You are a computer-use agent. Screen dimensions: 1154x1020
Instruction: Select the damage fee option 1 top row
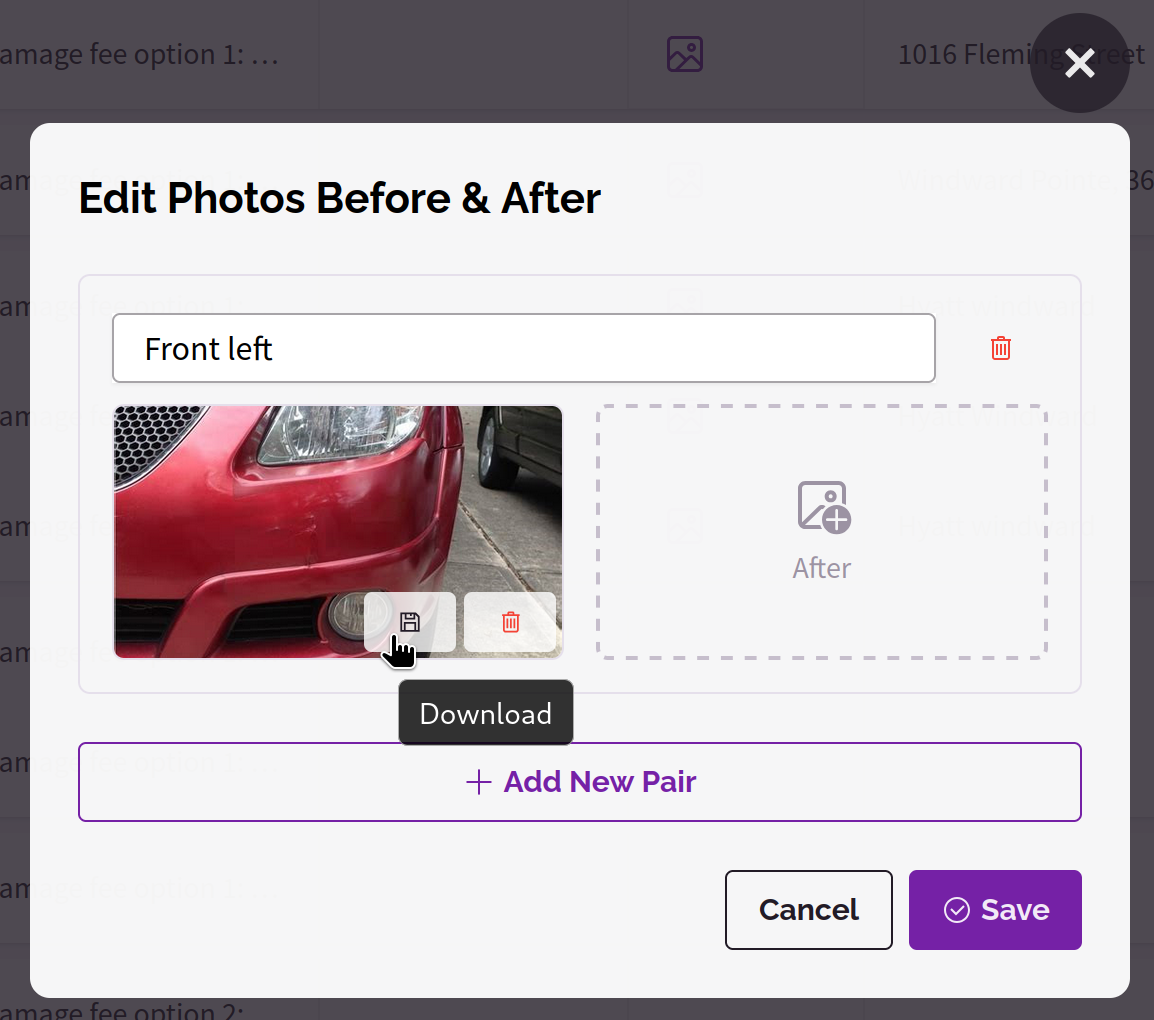(139, 54)
